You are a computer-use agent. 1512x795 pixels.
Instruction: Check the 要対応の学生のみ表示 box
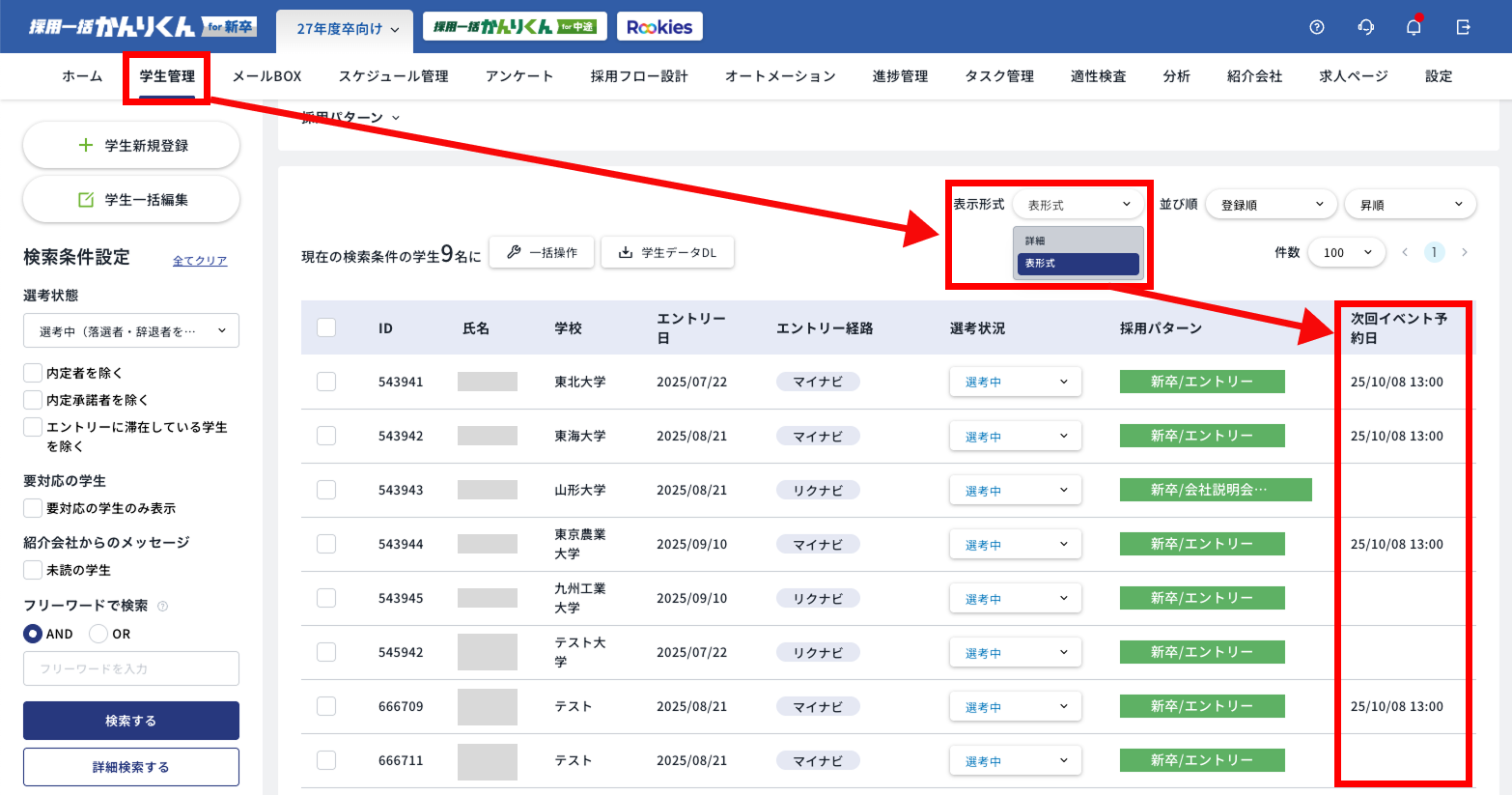pos(33,508)
